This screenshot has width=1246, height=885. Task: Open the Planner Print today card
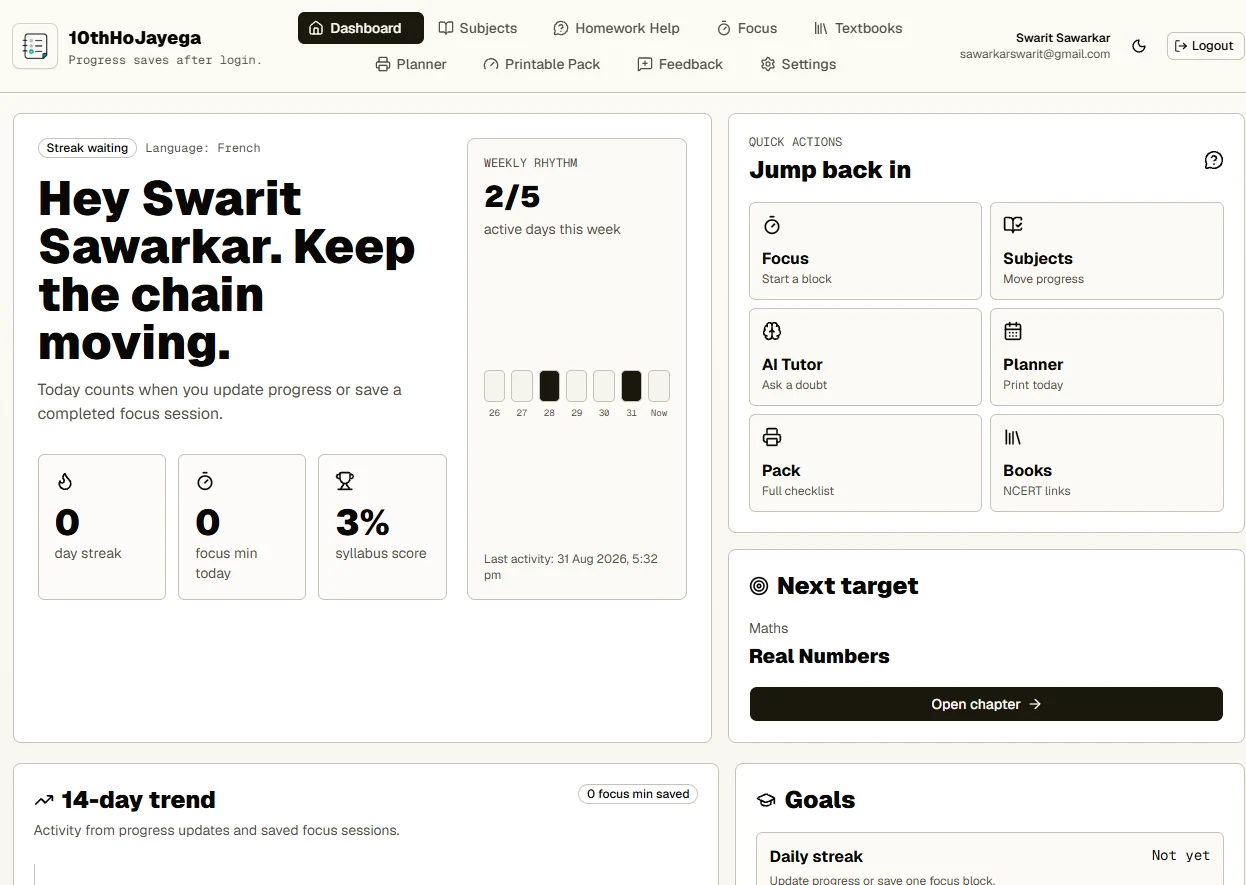coord(1107,357)
